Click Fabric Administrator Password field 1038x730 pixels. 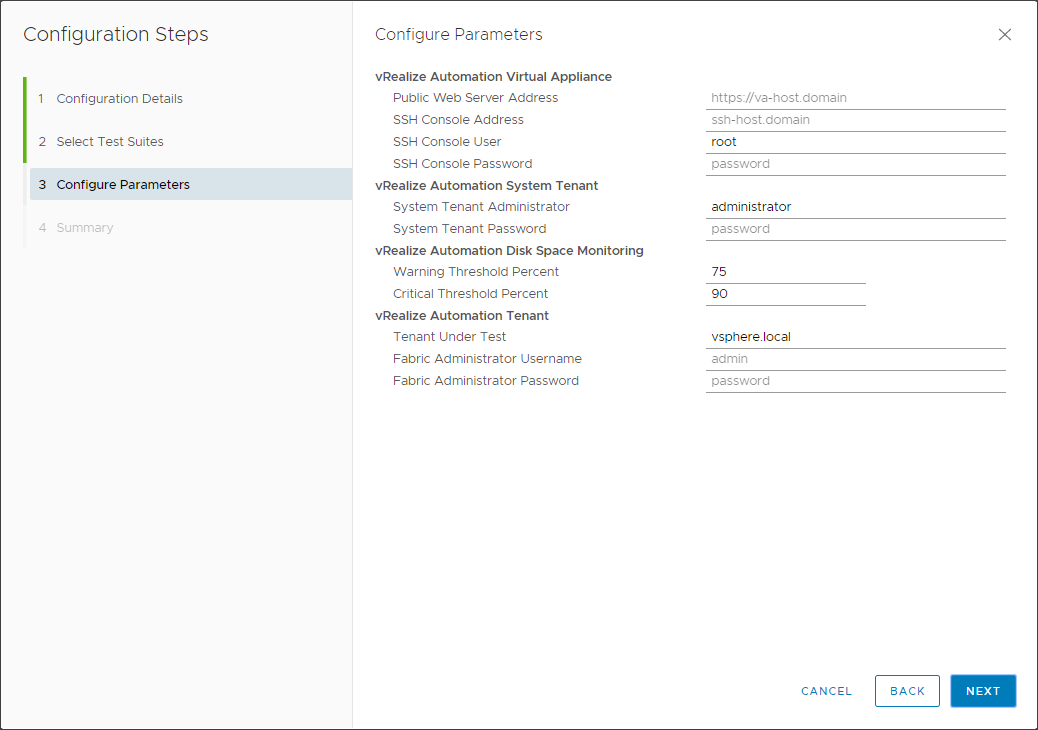(855, 381)
